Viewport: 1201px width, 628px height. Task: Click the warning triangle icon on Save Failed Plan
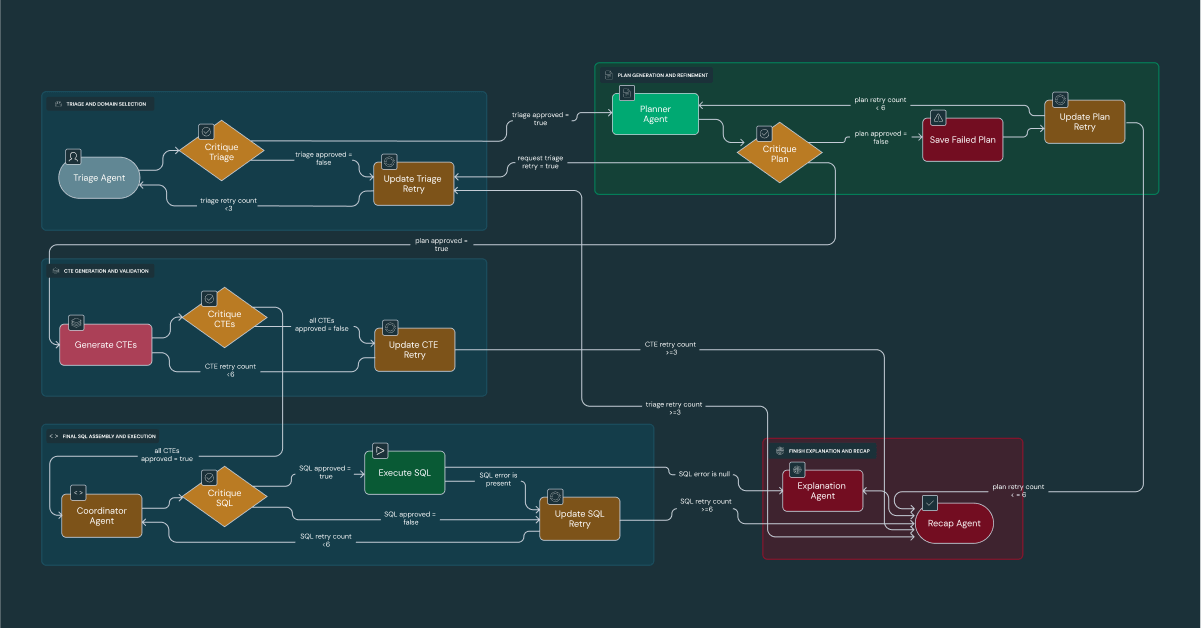pos(937,119)
